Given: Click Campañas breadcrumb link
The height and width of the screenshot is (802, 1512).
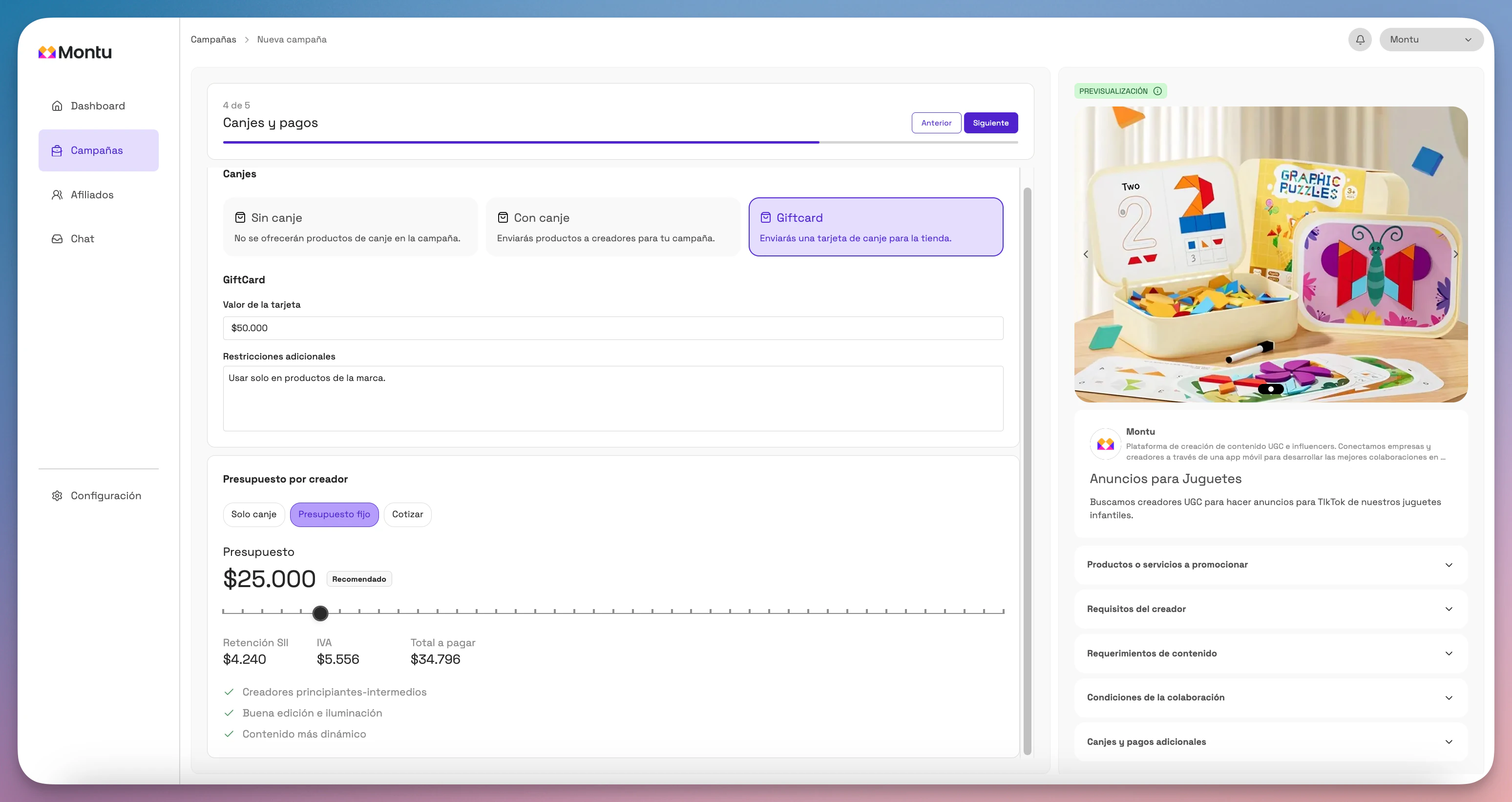Looking at the screenshot, I should [x=213, y=40].
